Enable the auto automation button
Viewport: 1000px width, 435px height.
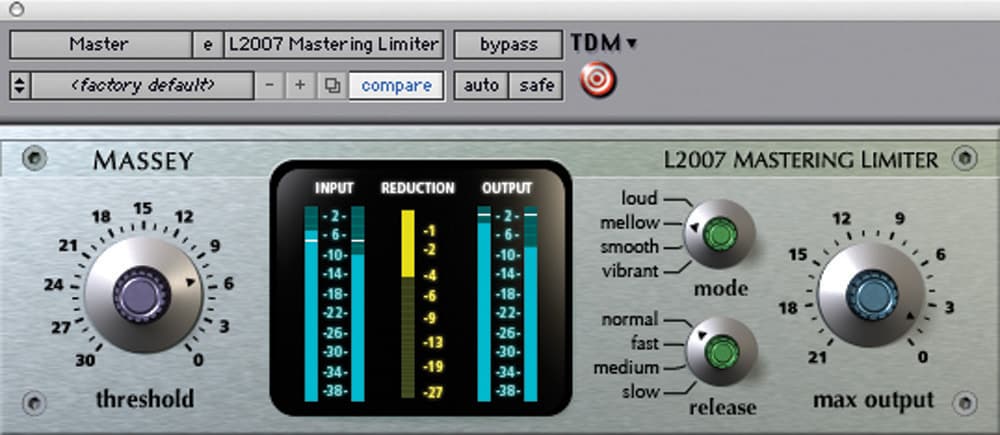(x=481, y=85)
